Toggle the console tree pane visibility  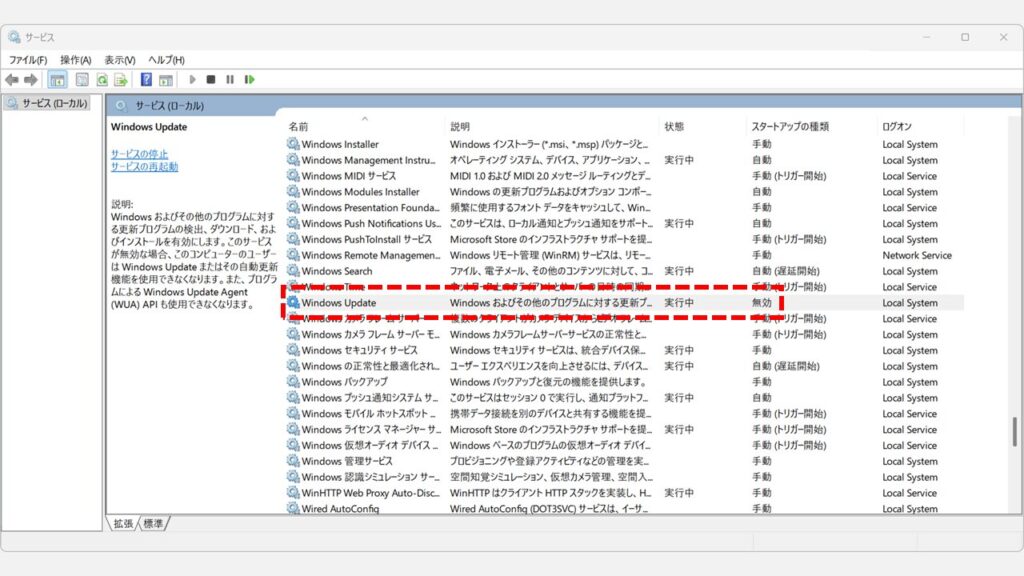[x=57, y=80]
